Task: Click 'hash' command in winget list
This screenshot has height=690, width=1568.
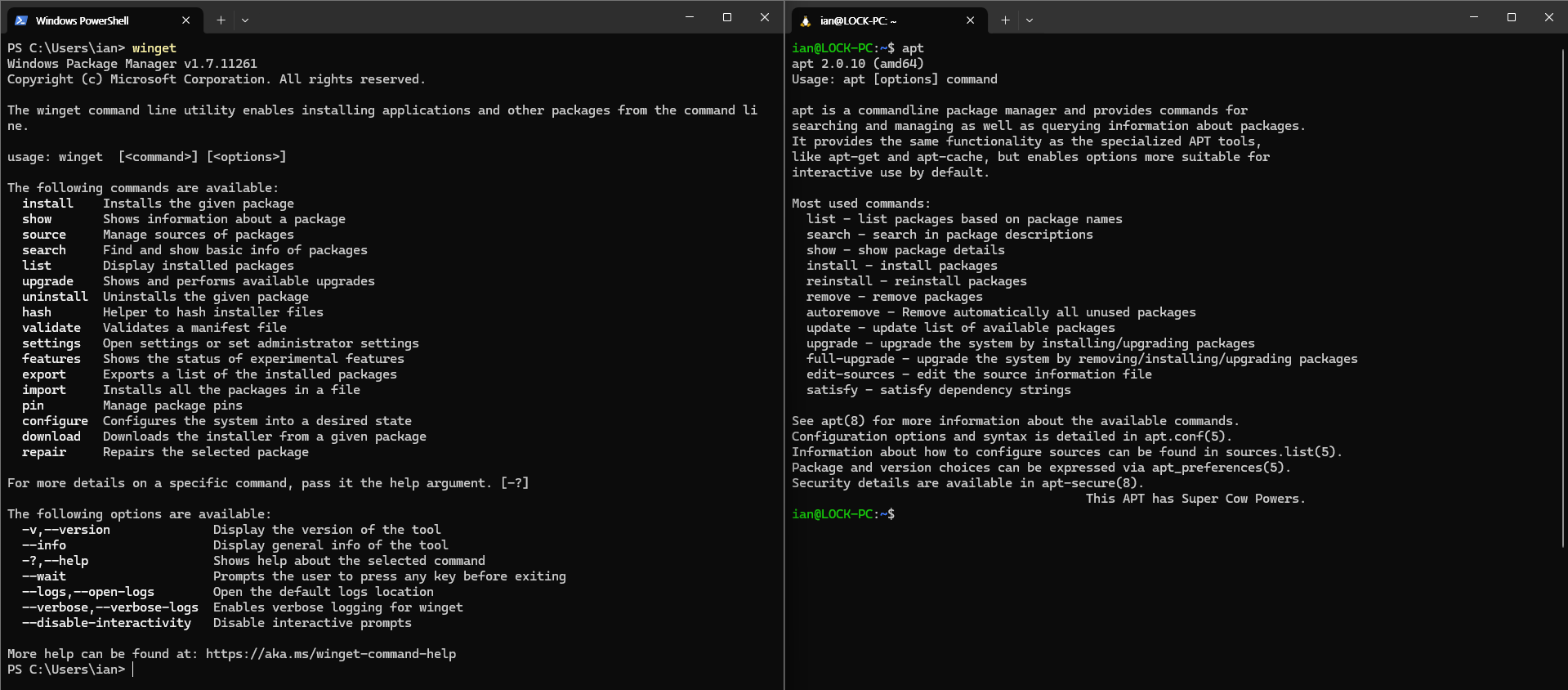Action: (x=37, y=312)
